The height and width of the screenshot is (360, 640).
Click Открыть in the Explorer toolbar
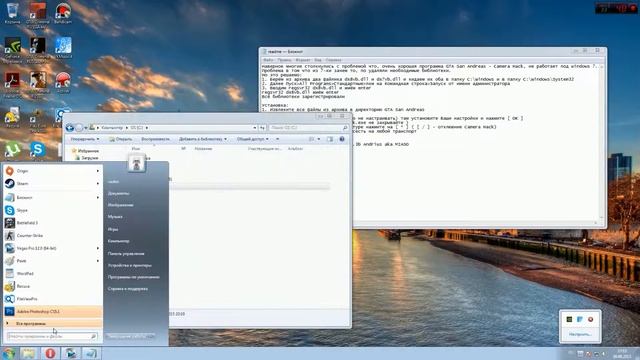[x=120, y=139]
